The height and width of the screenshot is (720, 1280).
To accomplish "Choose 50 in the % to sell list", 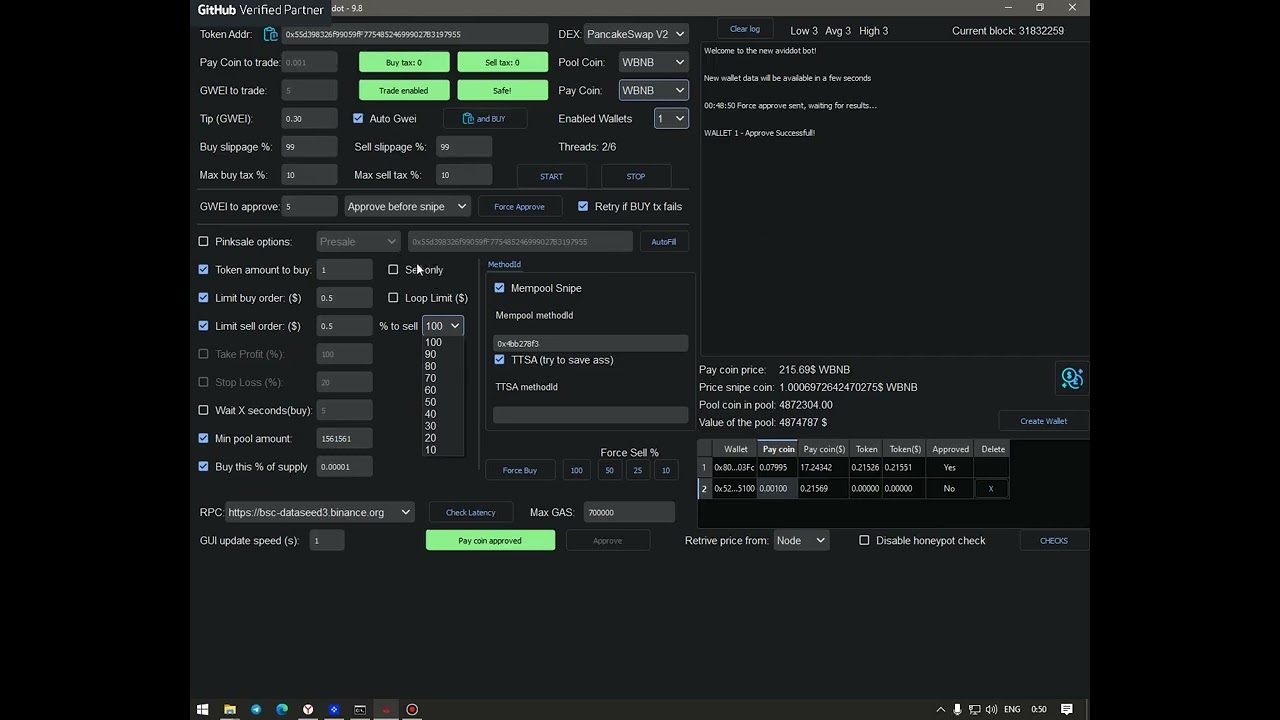I will pyautogui.click(x=442, y=402).
